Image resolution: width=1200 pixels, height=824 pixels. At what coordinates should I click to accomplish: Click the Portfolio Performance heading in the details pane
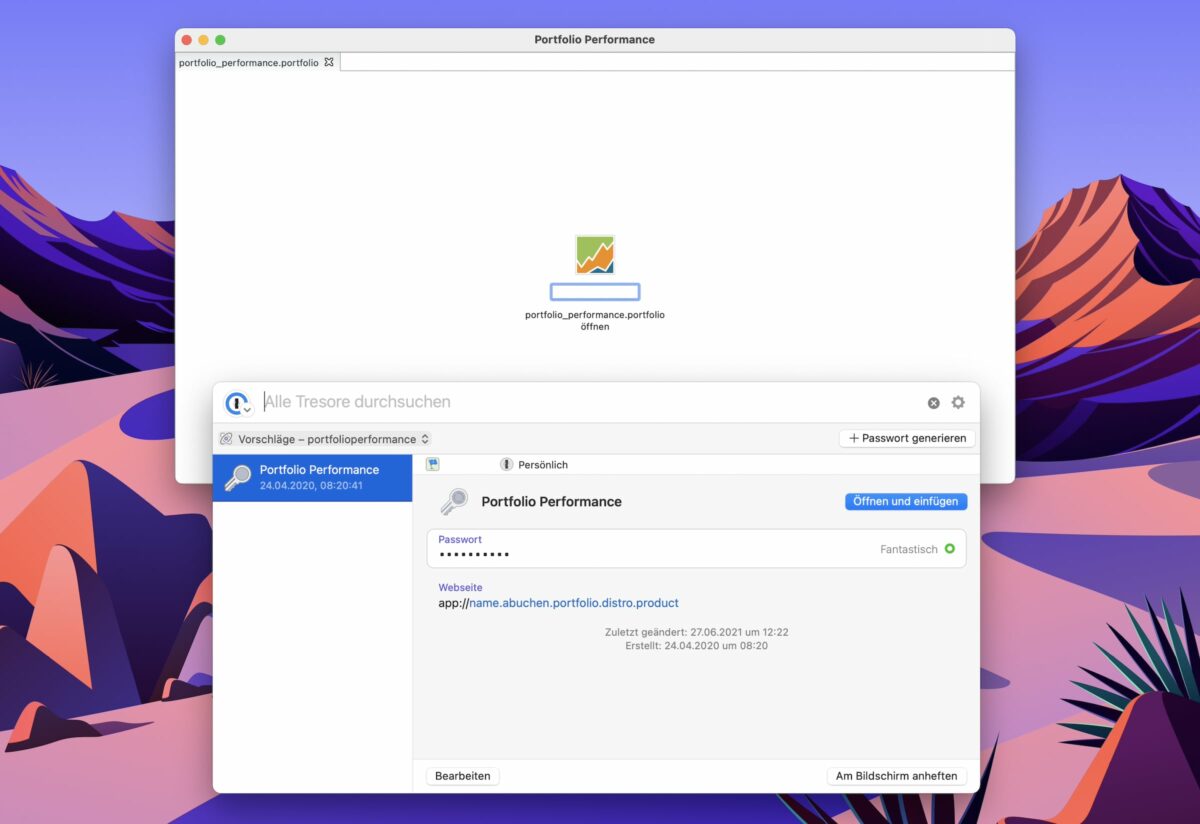551,502
